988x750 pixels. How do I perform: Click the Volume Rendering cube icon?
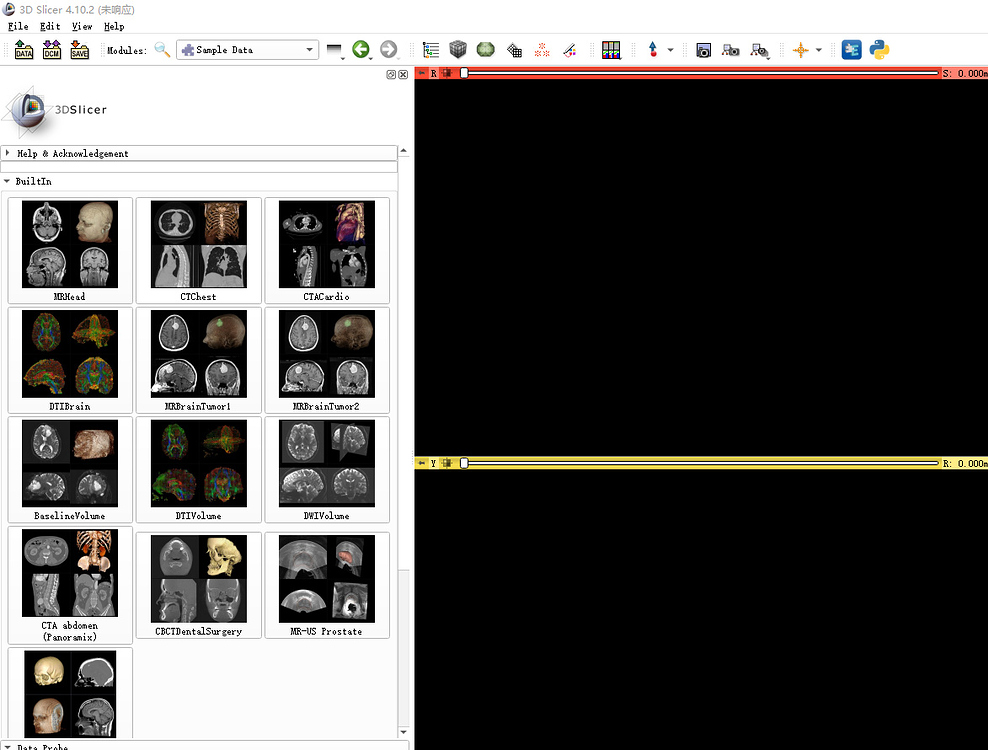(458, 50)
